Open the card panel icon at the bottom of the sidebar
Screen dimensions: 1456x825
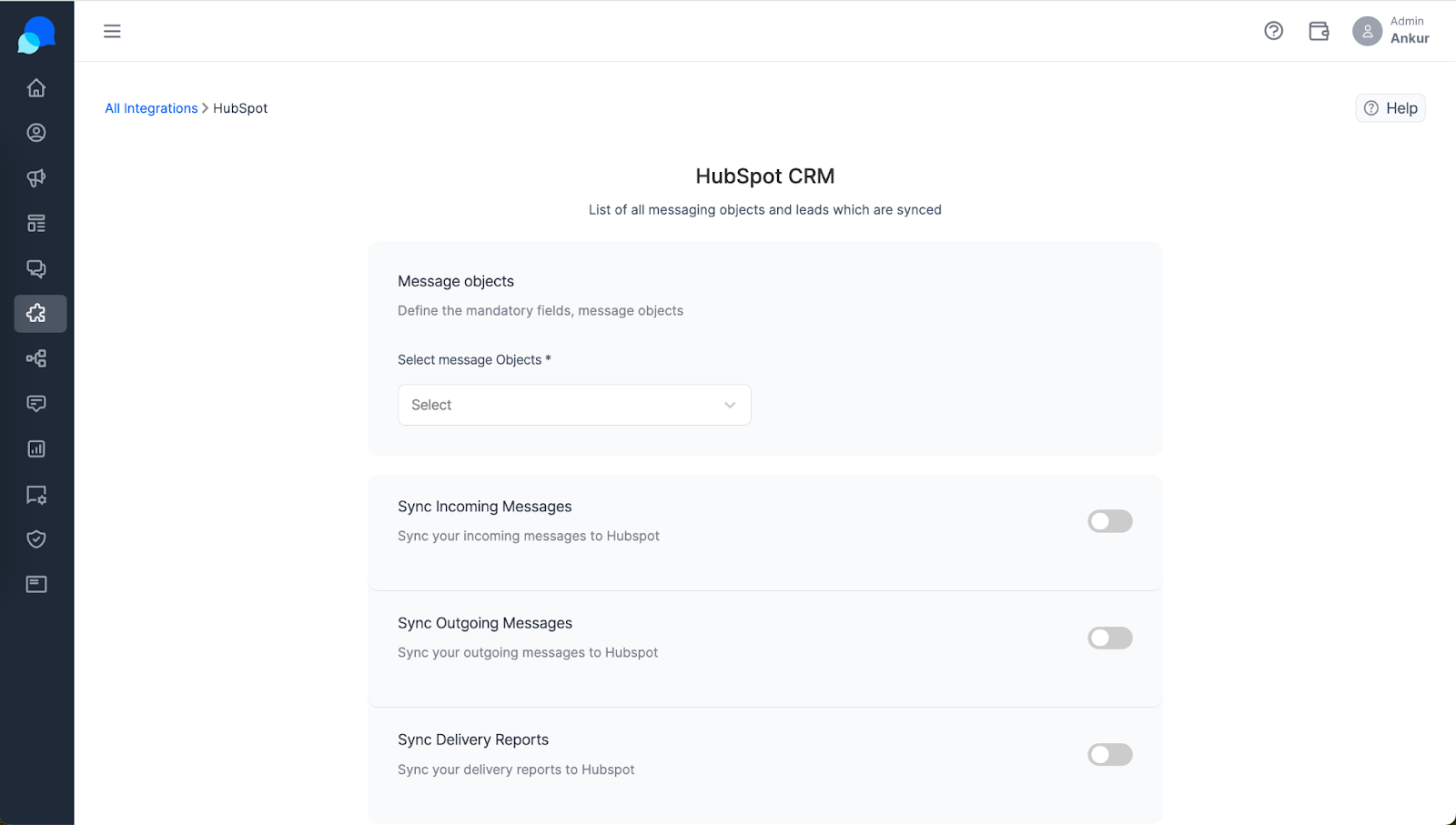tap(36, 584)
